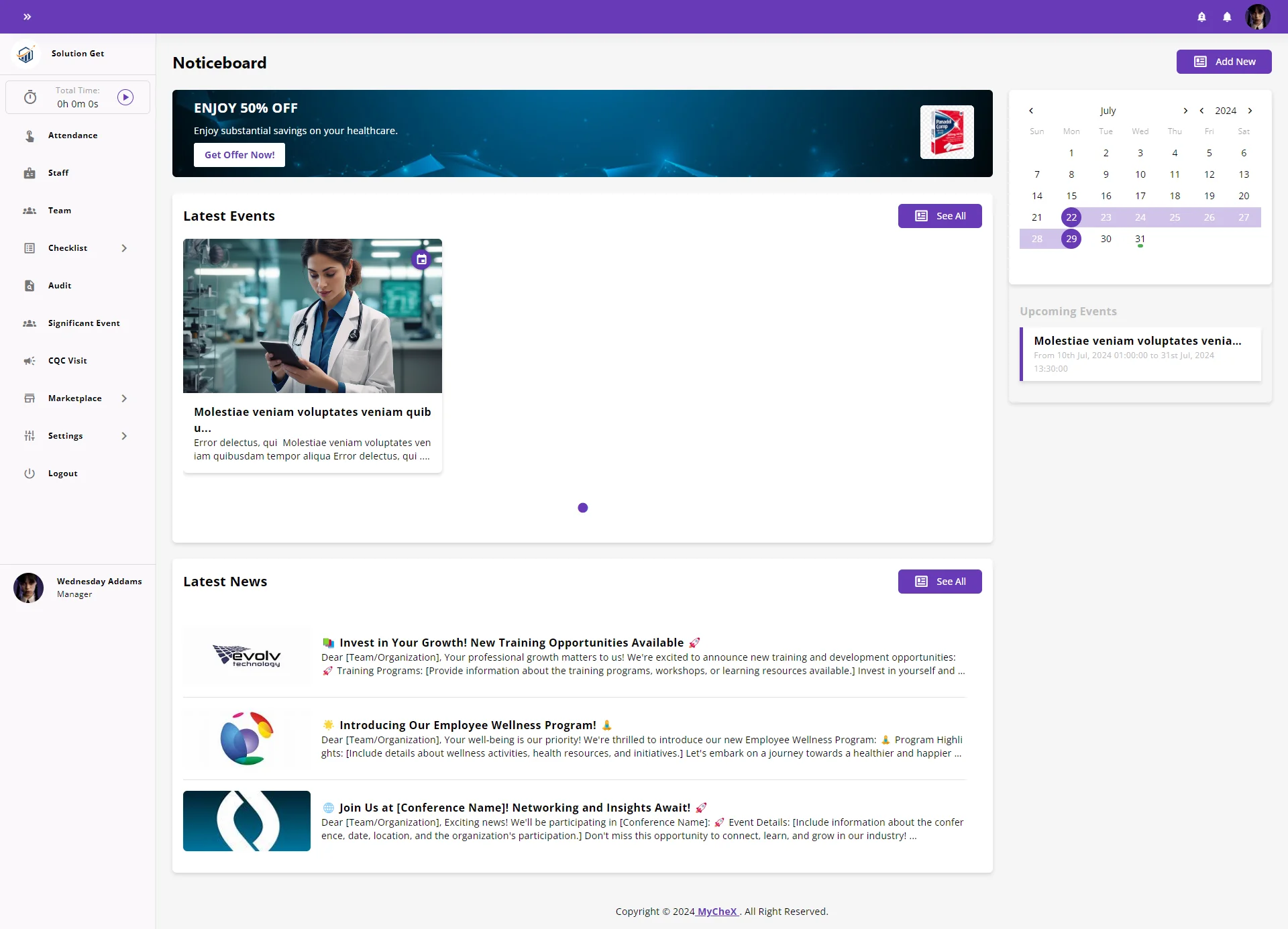The width and height of the screenshot is (1288, 929).
Task: Click the Add New button
Action: click(x=1224, y=62)
